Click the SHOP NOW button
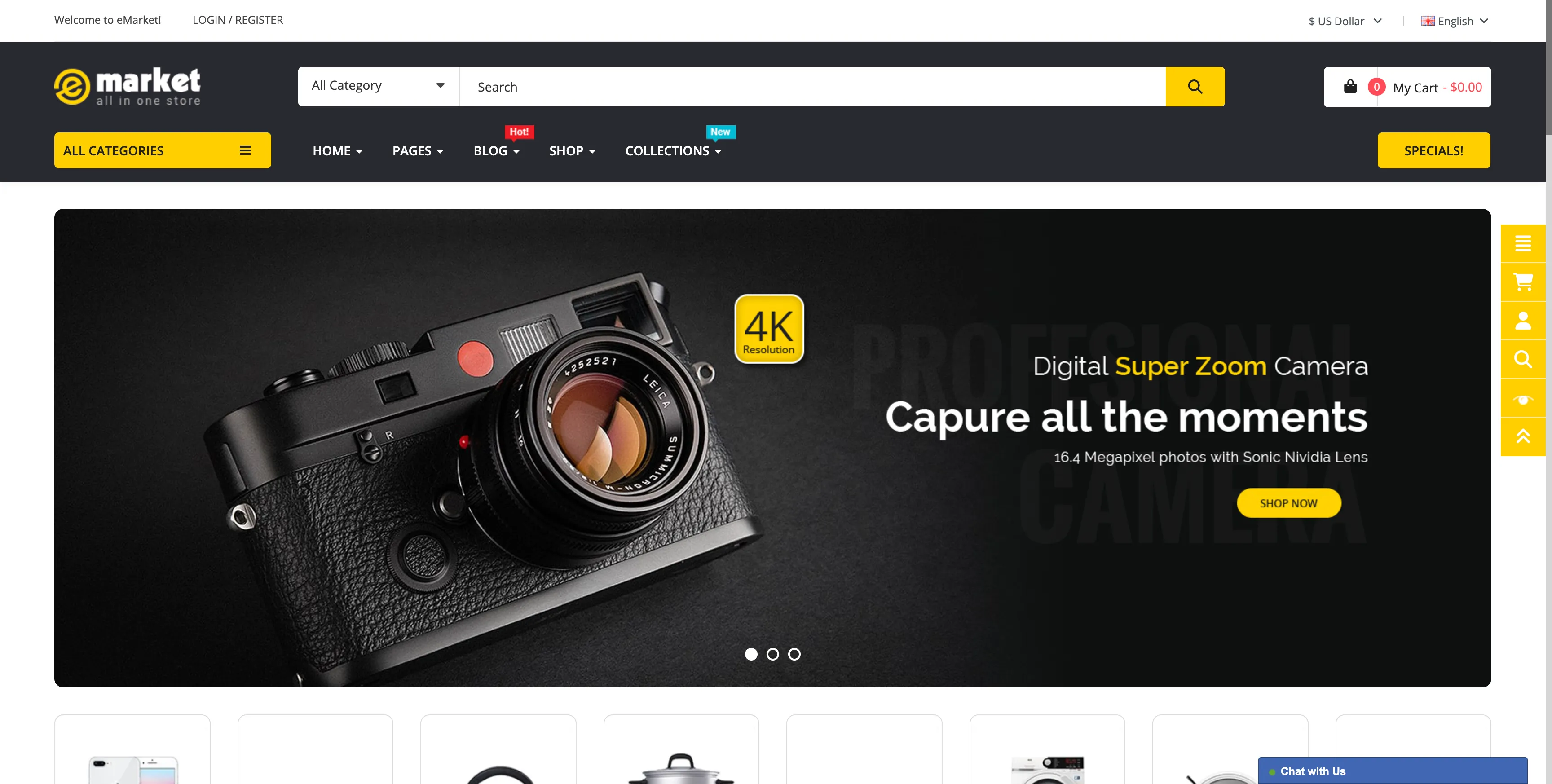This screenshot has height=784, width=1552. click(1289, 503)
